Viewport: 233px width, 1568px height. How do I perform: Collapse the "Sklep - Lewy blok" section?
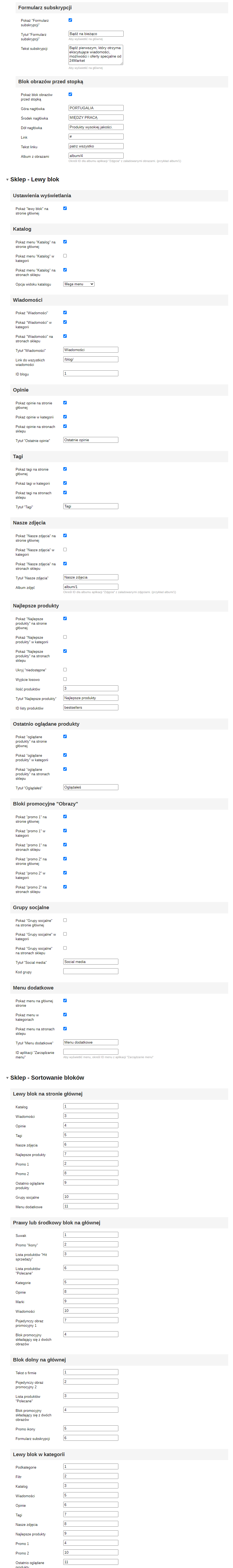coord(7,179)
